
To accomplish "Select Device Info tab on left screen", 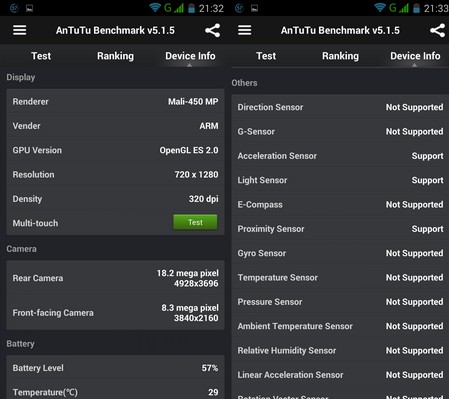I will pos(190,56).
